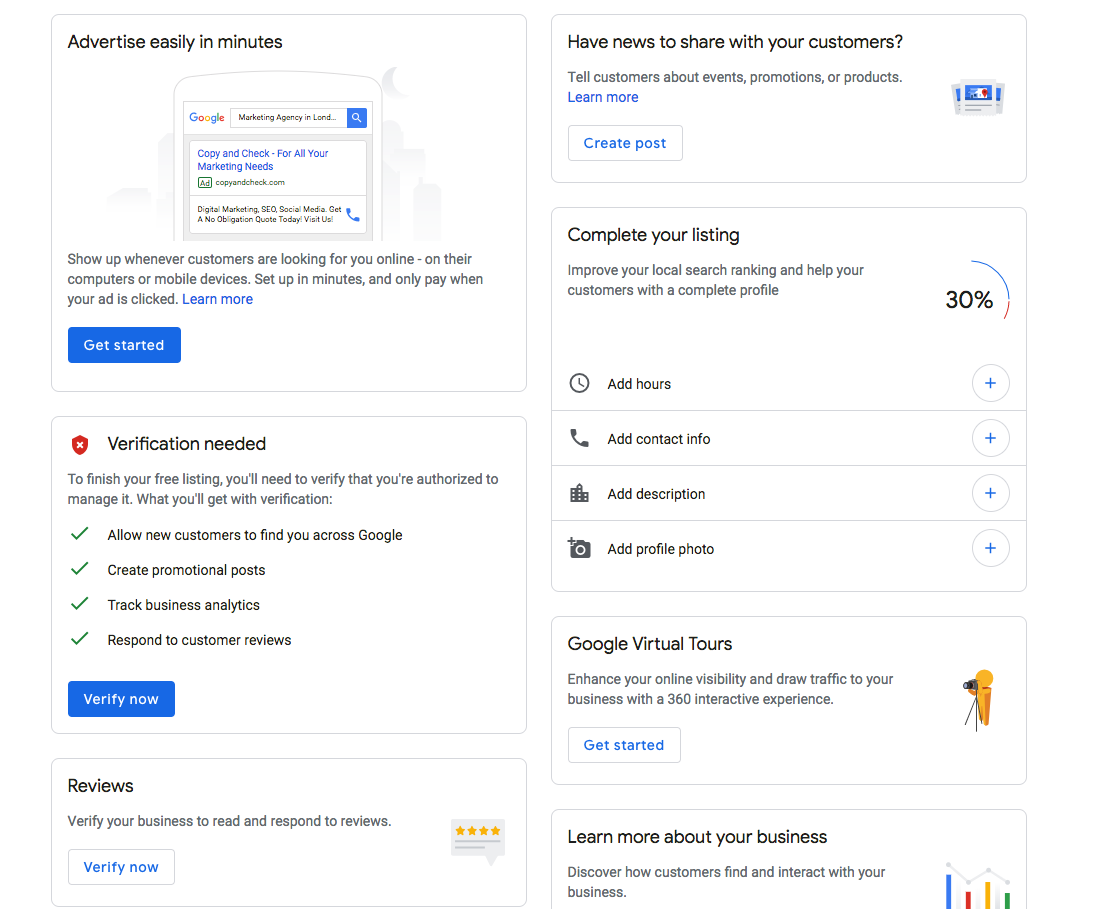This screenshot has height=909, width=1109.
Task: Click the 30% listing completion progress ring
Action: click(x=978, y=291)
